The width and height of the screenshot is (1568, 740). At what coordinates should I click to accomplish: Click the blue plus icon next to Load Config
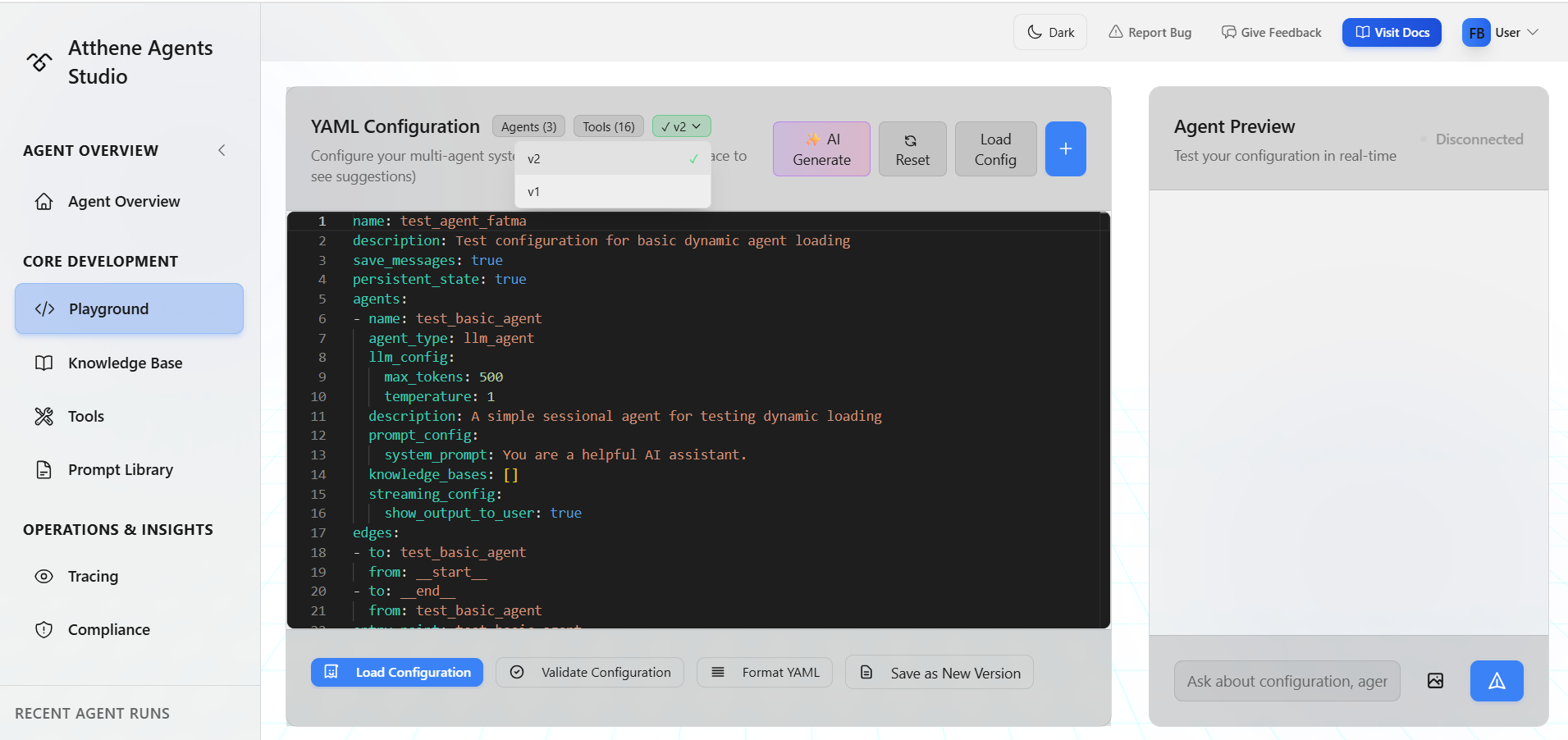tap(1065, 148)
